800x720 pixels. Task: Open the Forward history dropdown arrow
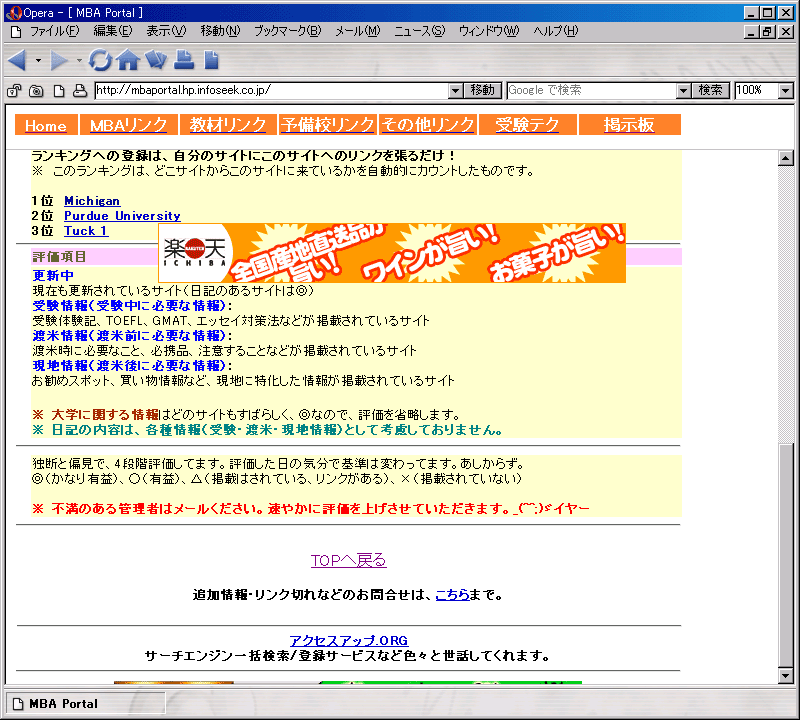point(79,60)
